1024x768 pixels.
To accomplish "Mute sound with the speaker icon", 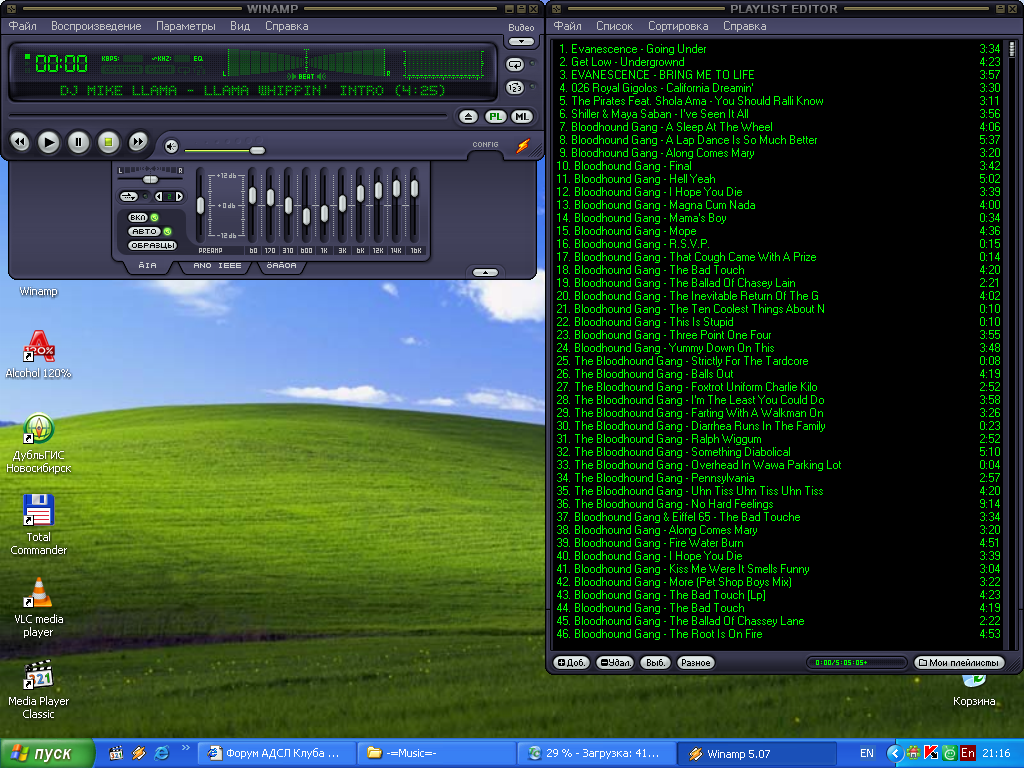I will pyautogui.click(x=172, y=147).
